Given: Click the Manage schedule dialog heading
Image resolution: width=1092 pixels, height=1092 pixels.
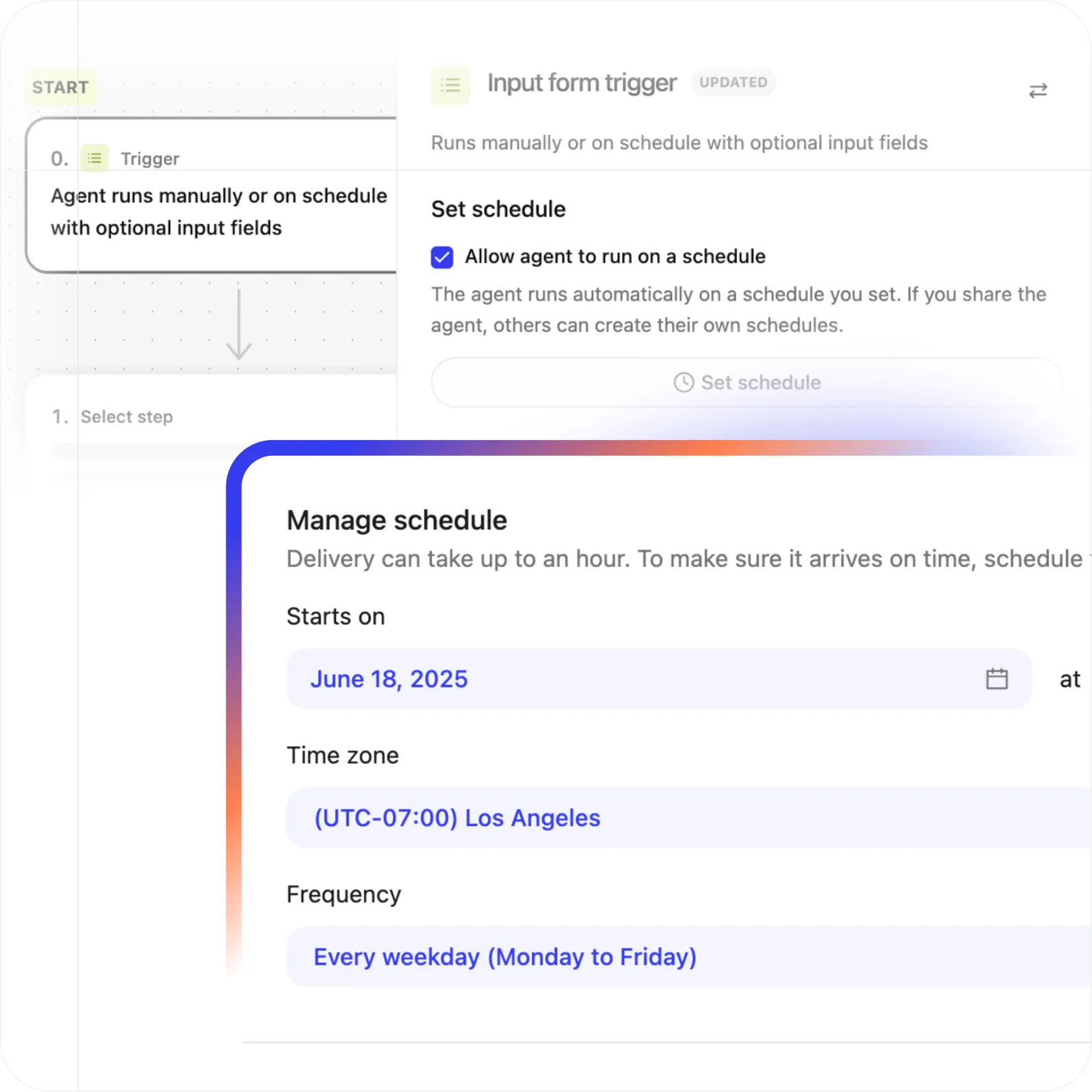Looking at the screenshot, I should pyautogui.click(x=396, y=520).
